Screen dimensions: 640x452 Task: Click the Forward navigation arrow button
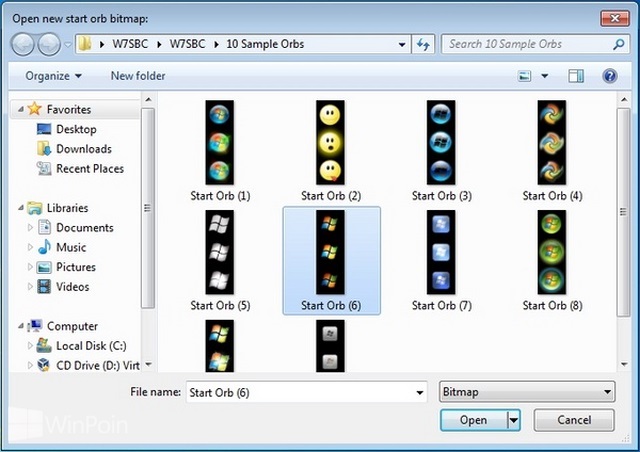49,44
